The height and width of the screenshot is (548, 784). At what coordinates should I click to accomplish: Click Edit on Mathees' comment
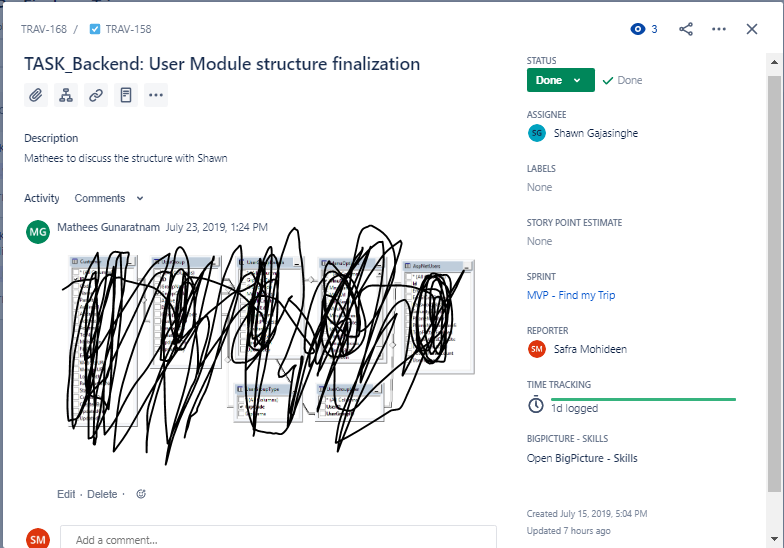pos(66,494)
